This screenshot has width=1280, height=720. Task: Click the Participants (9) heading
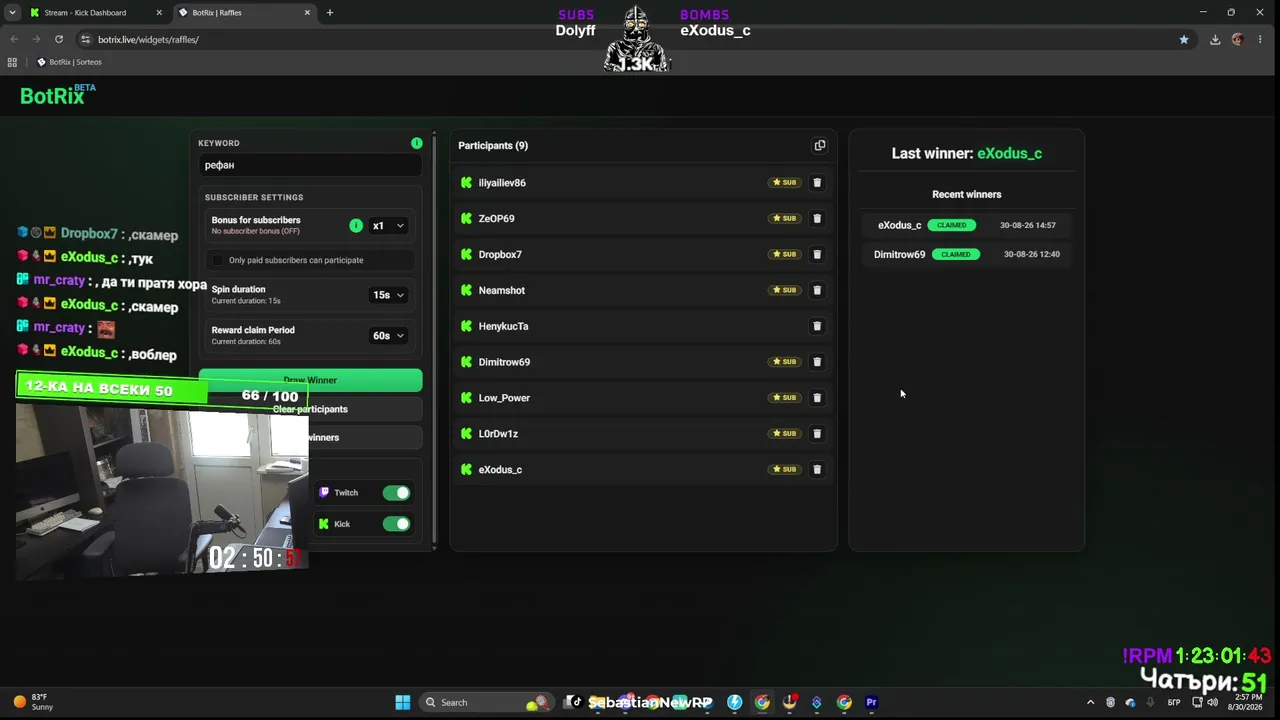click(x=493, y=146)
